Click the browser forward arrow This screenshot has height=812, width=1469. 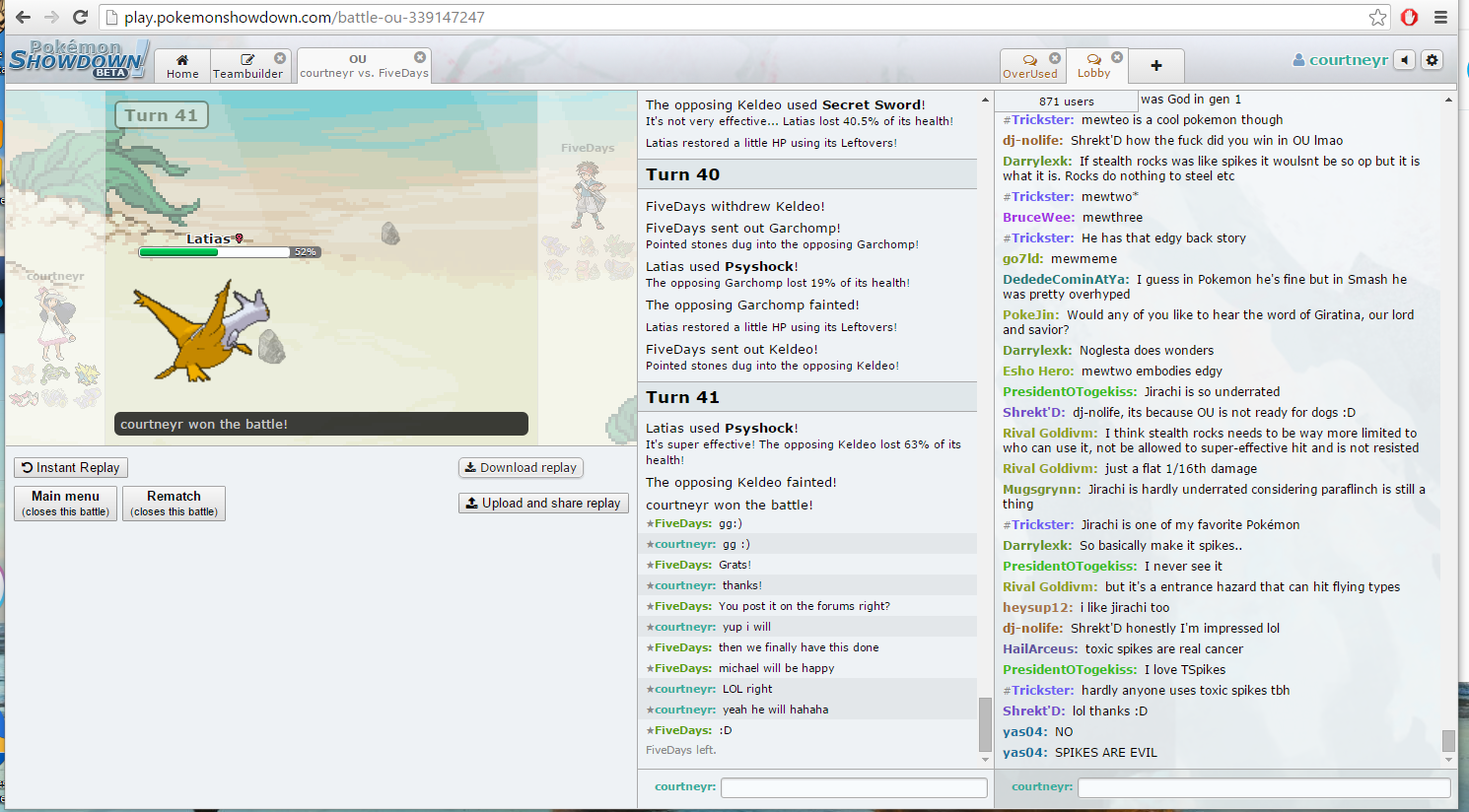(52, 17)
